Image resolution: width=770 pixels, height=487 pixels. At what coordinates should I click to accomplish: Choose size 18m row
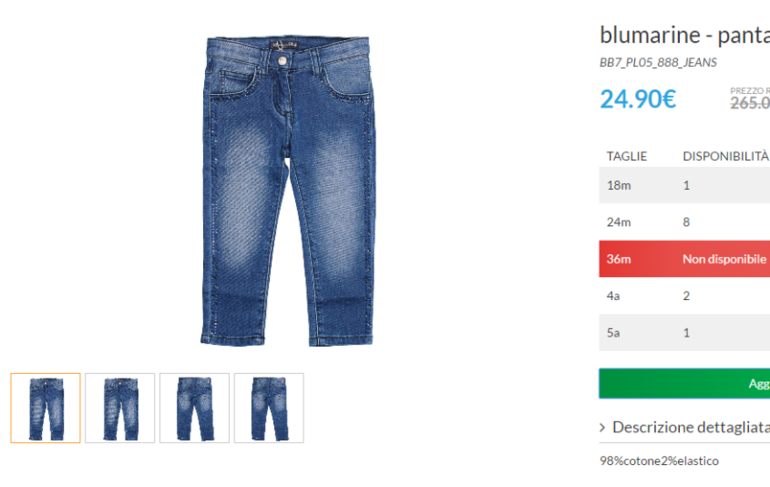point(685,185)
